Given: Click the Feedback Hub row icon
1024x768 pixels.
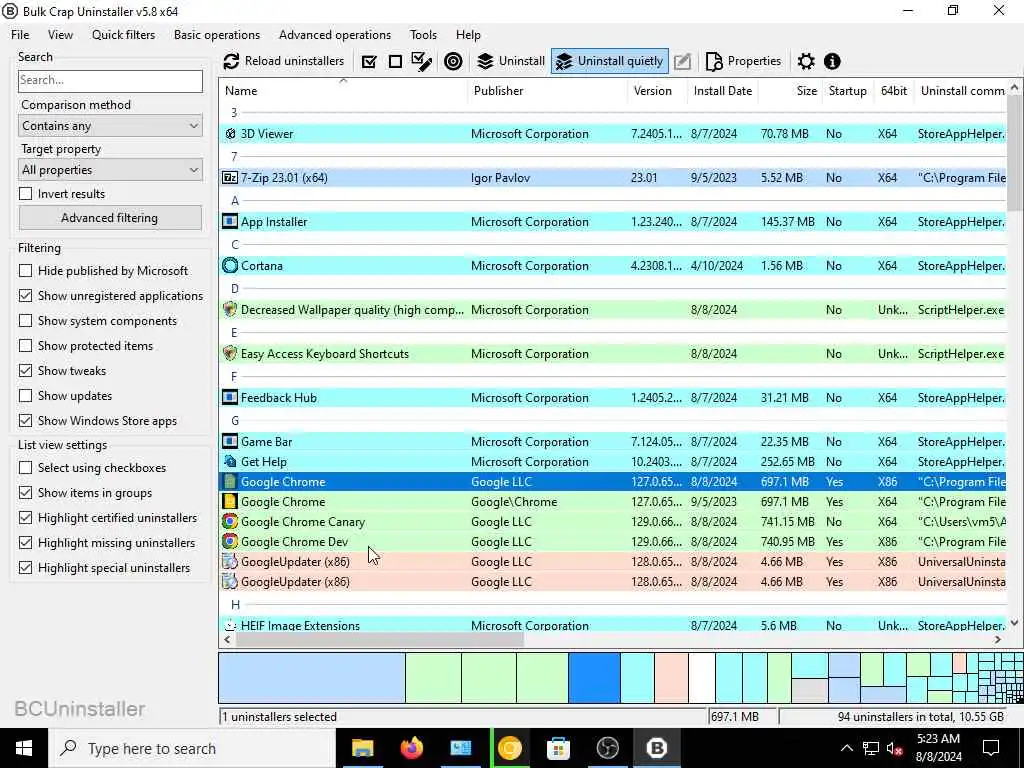Looking at the screenshot, I should [x=230, y=398].
